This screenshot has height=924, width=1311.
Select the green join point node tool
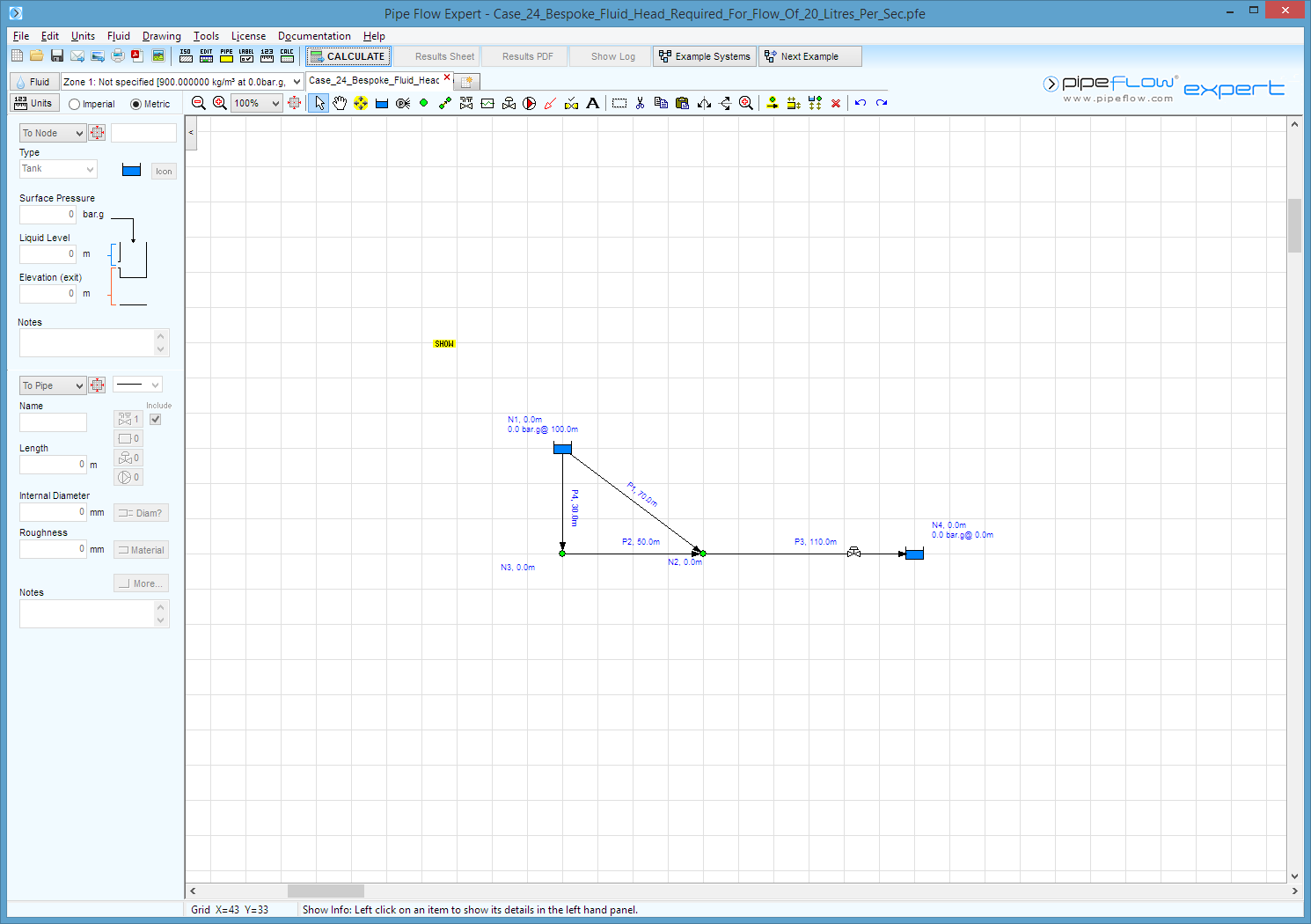click(424, 103)
